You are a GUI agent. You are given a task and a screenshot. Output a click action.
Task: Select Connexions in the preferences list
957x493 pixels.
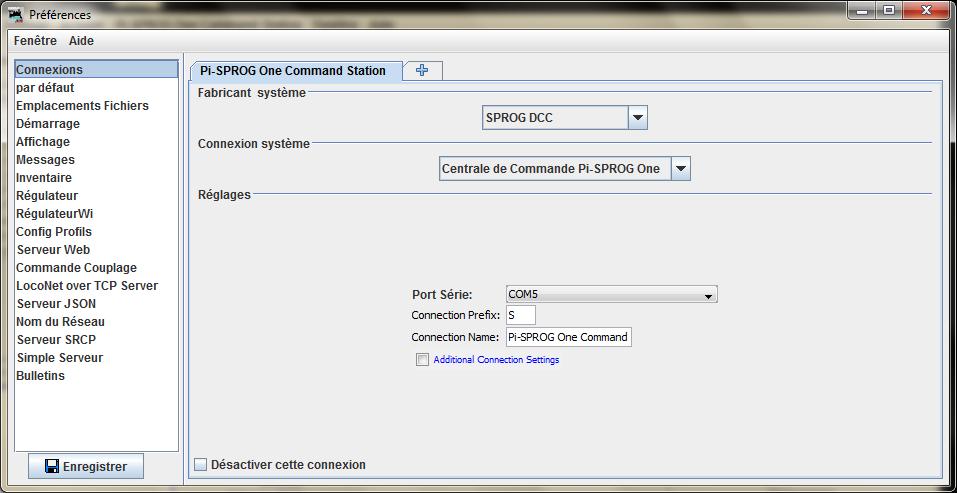(96, 70)
